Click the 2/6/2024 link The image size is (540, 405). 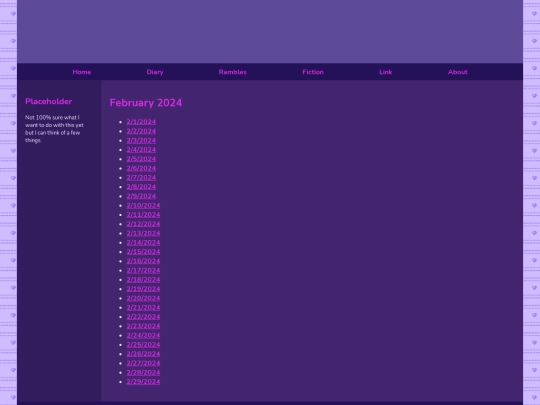(x=141, y=168)
